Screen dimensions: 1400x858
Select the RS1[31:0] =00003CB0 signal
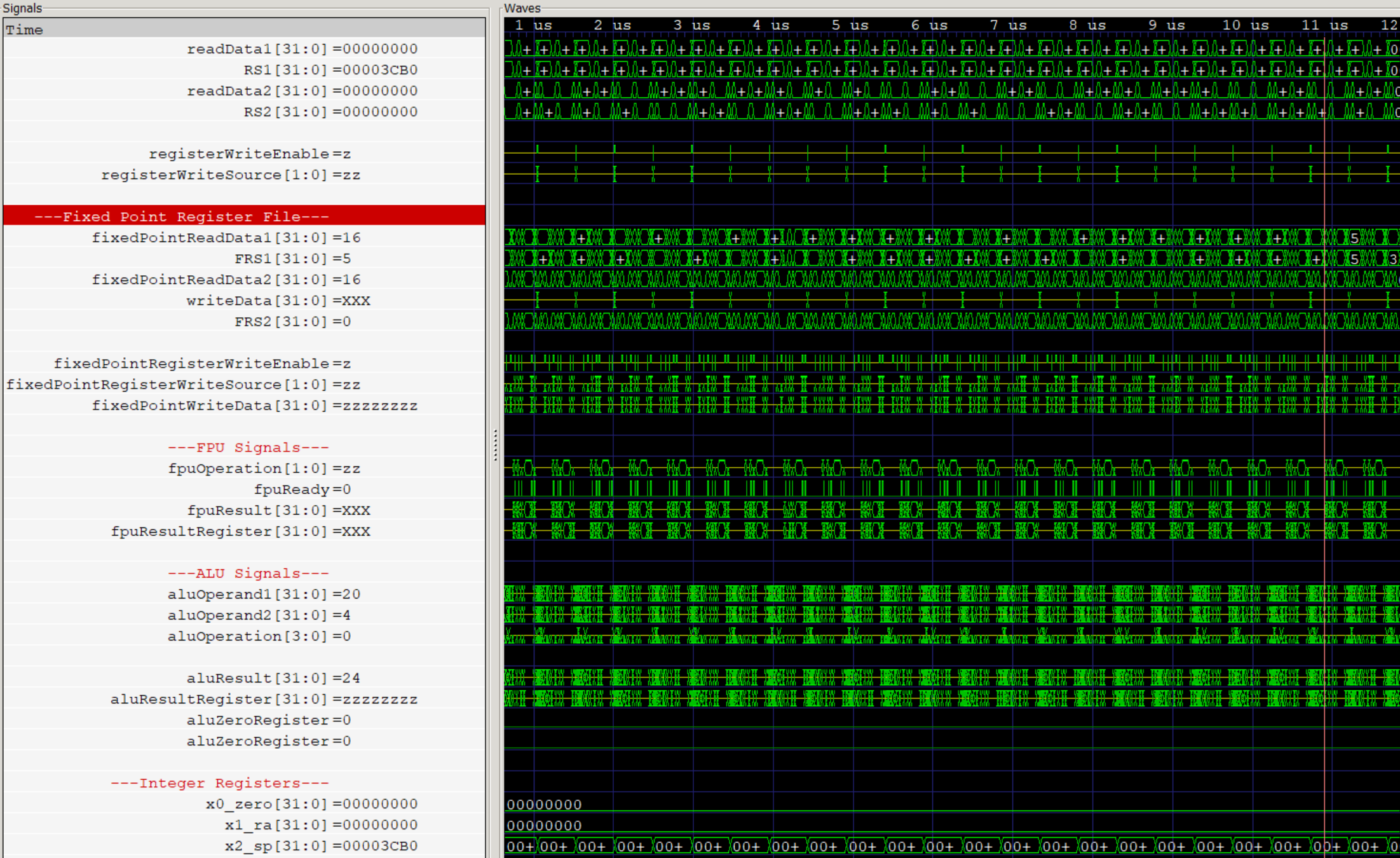(x=245, y=70)
